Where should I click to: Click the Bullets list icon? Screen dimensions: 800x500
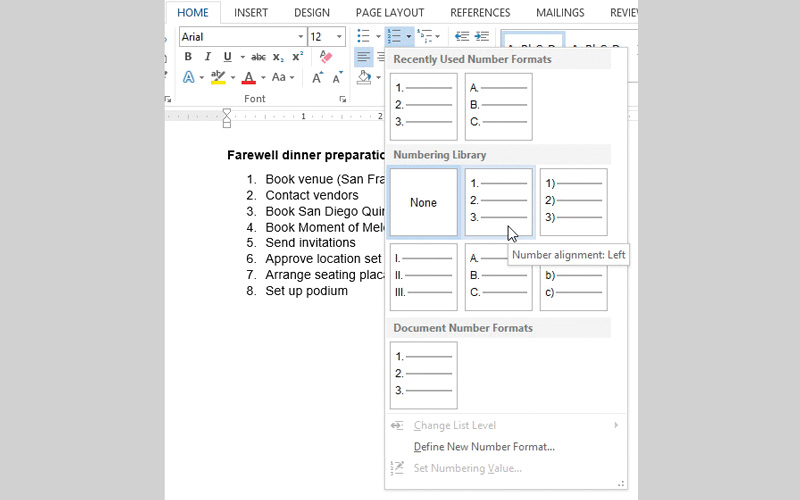click(363, 36)
